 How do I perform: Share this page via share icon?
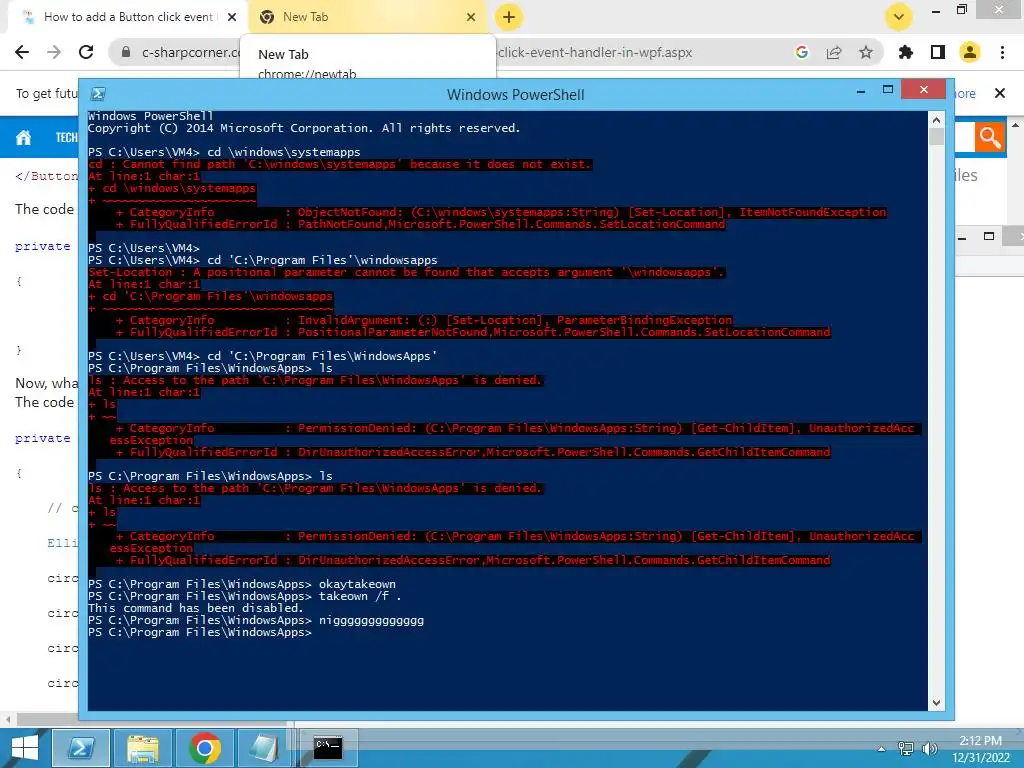point(834,52)
